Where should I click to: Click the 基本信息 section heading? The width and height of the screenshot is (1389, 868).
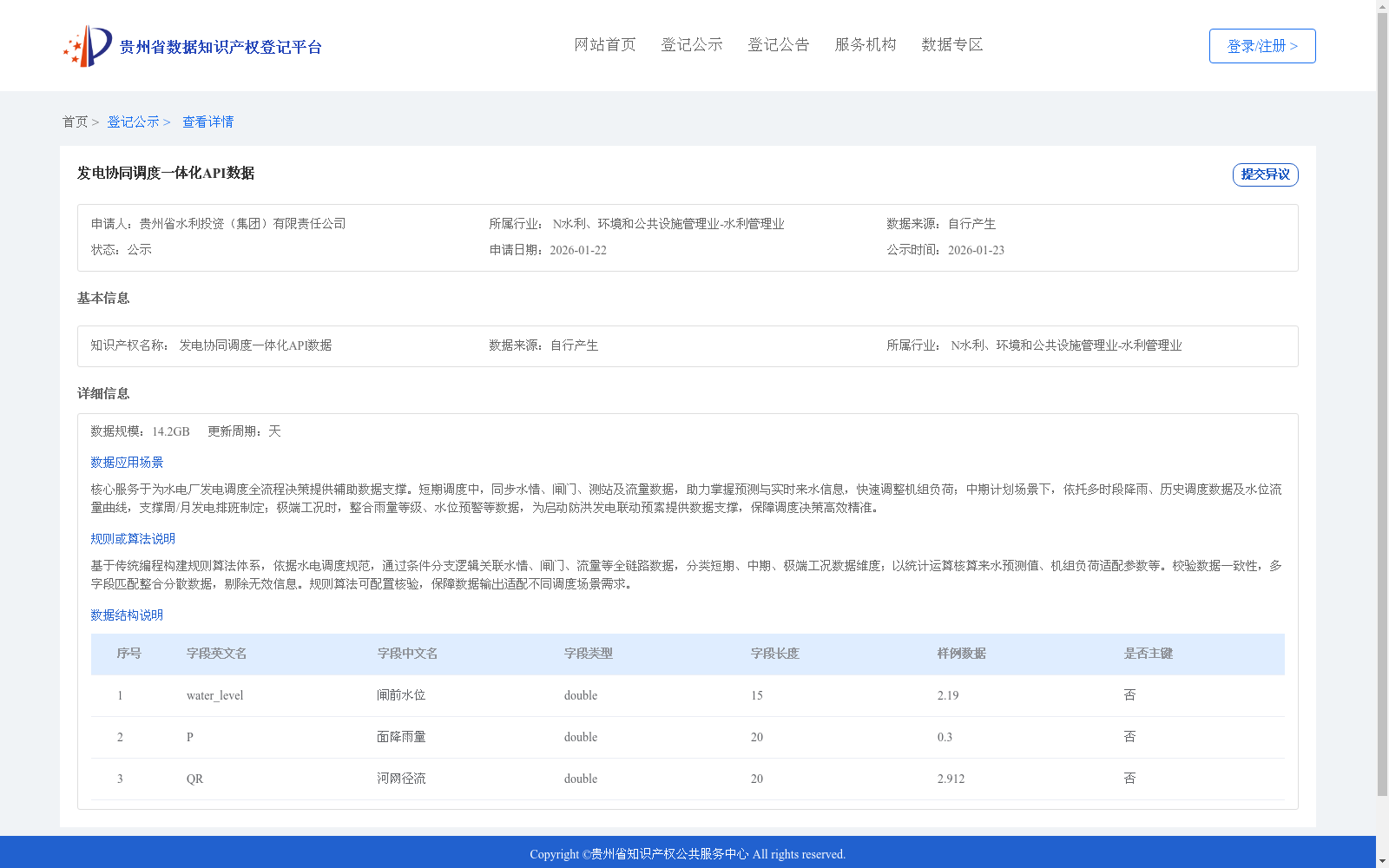pyautogui.click(x=103, y=299)
